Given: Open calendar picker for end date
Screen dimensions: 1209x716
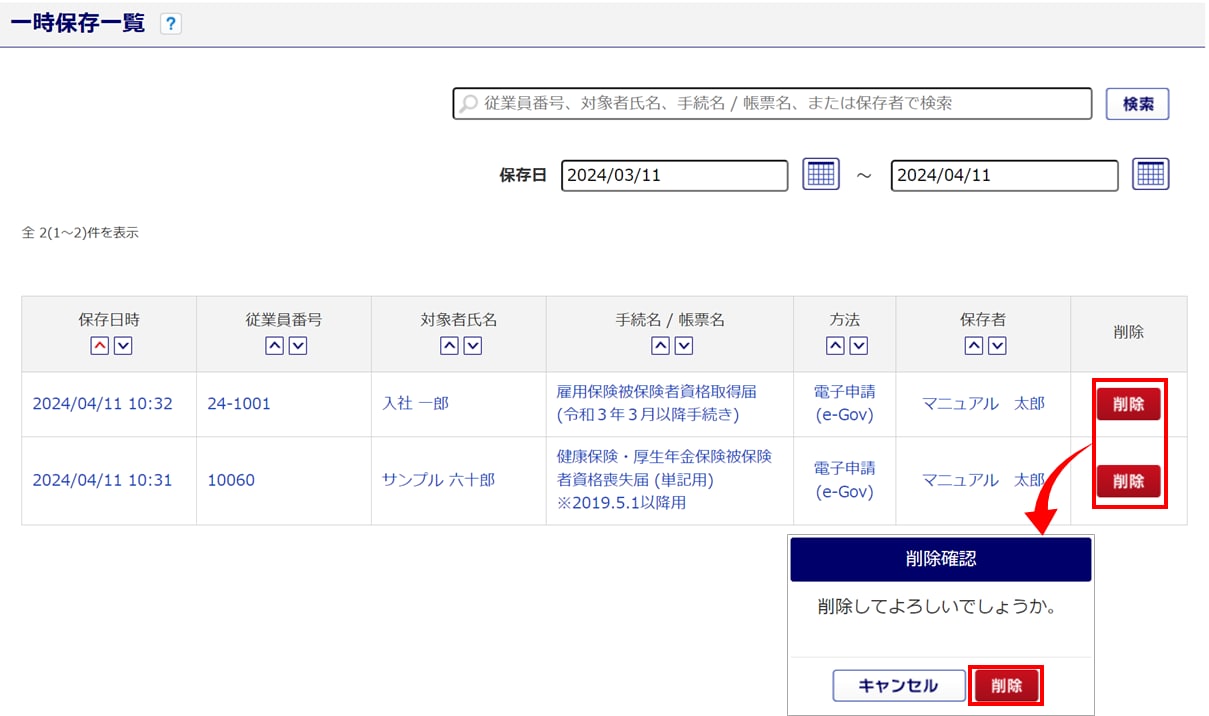Looking at the screenshot, I should (1150, 174).
